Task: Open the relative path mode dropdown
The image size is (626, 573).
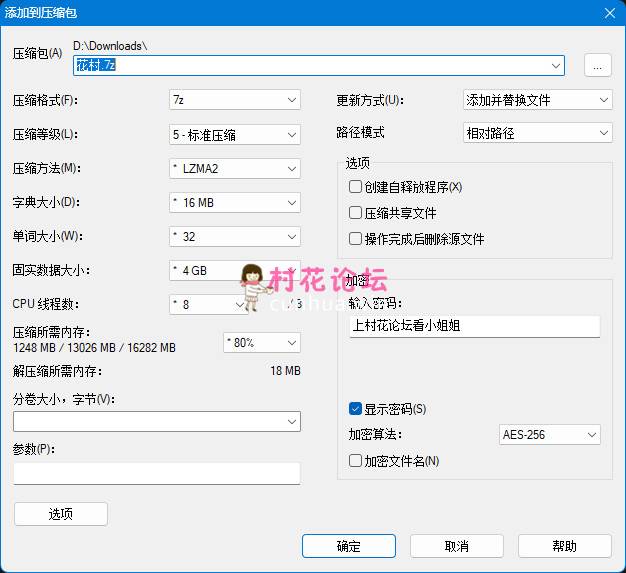Action: pyautogui.click(x=537, y=132)
